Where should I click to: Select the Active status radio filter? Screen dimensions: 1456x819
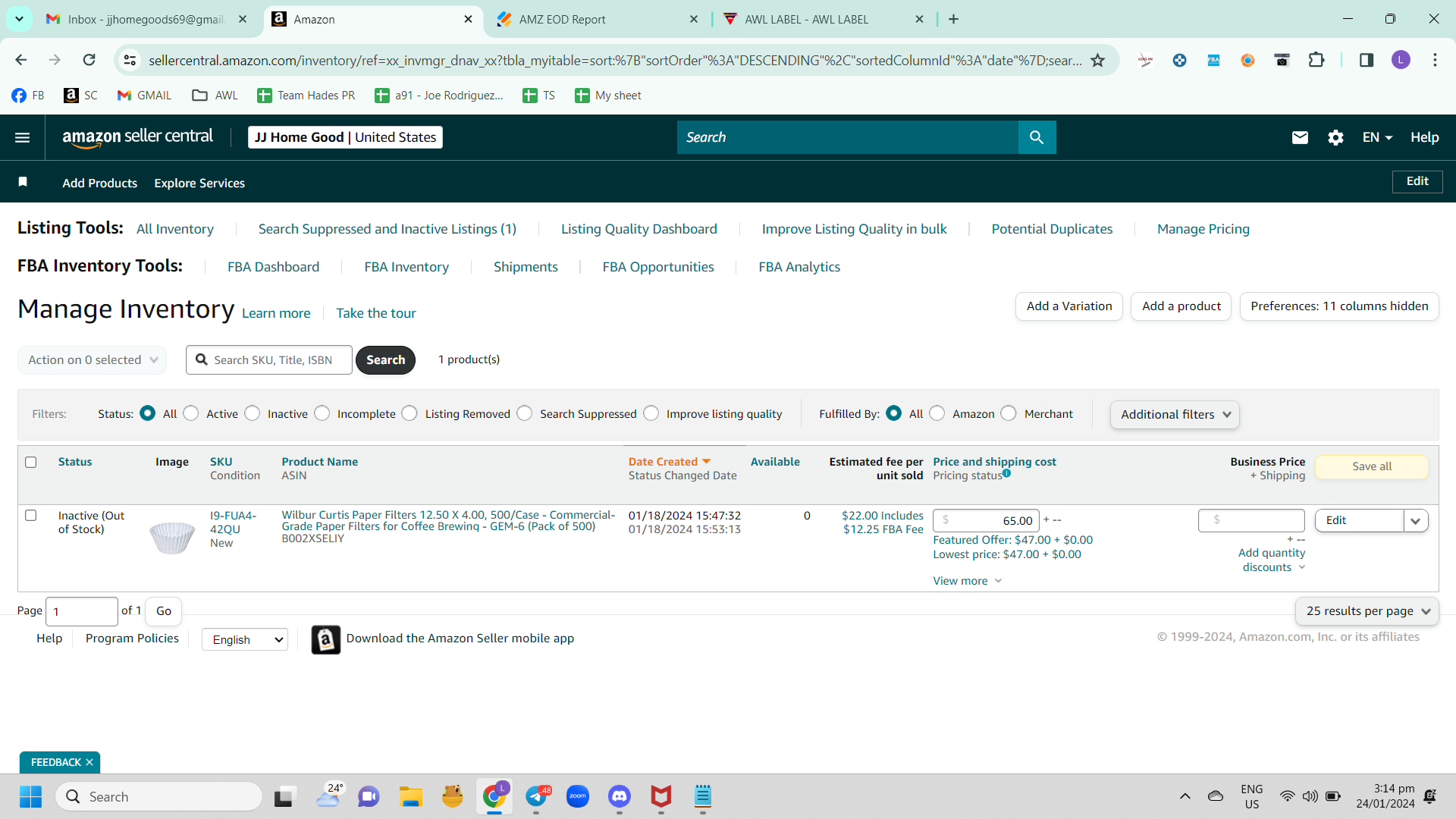pyautogui.click(x=191, y=413)
